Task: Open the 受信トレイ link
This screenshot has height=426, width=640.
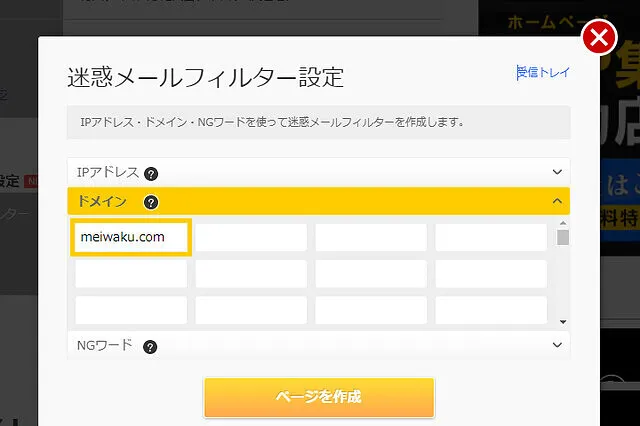Action: pos(542,72)
